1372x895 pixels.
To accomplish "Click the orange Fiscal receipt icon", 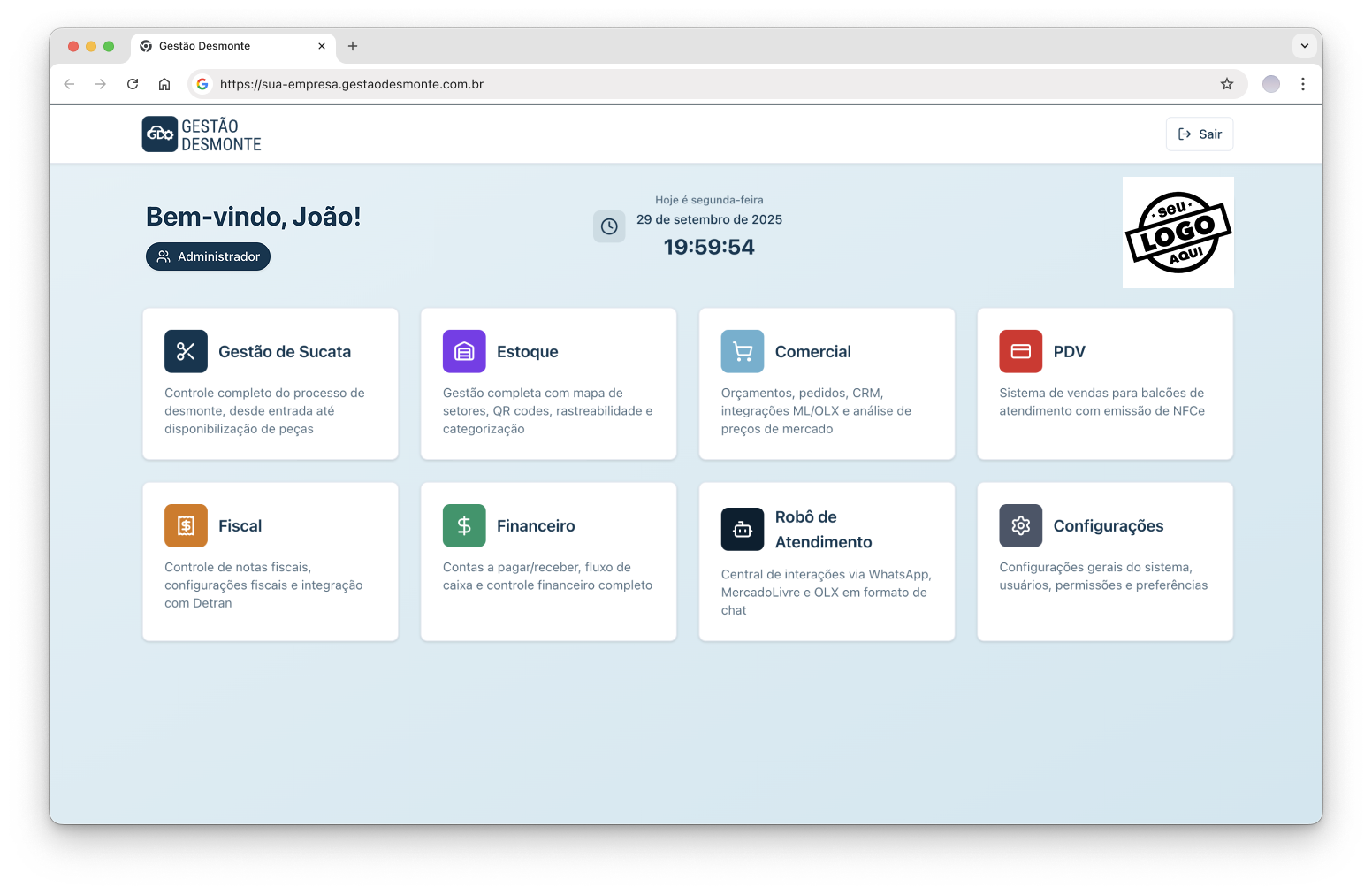I will tap(186, 525).
